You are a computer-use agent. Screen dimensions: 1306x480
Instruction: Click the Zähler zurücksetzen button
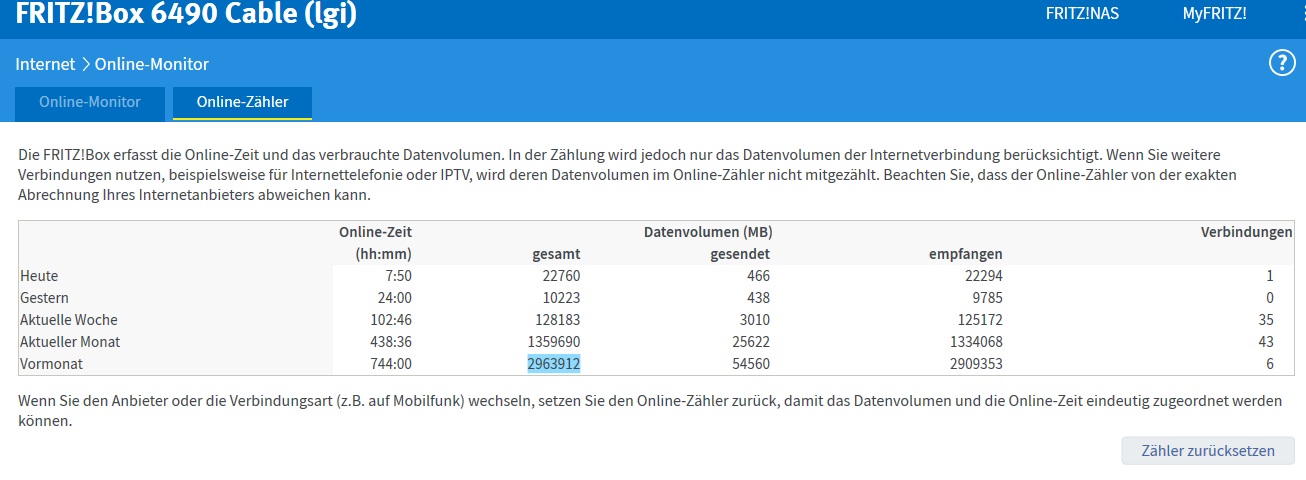tap(1208, 450)
